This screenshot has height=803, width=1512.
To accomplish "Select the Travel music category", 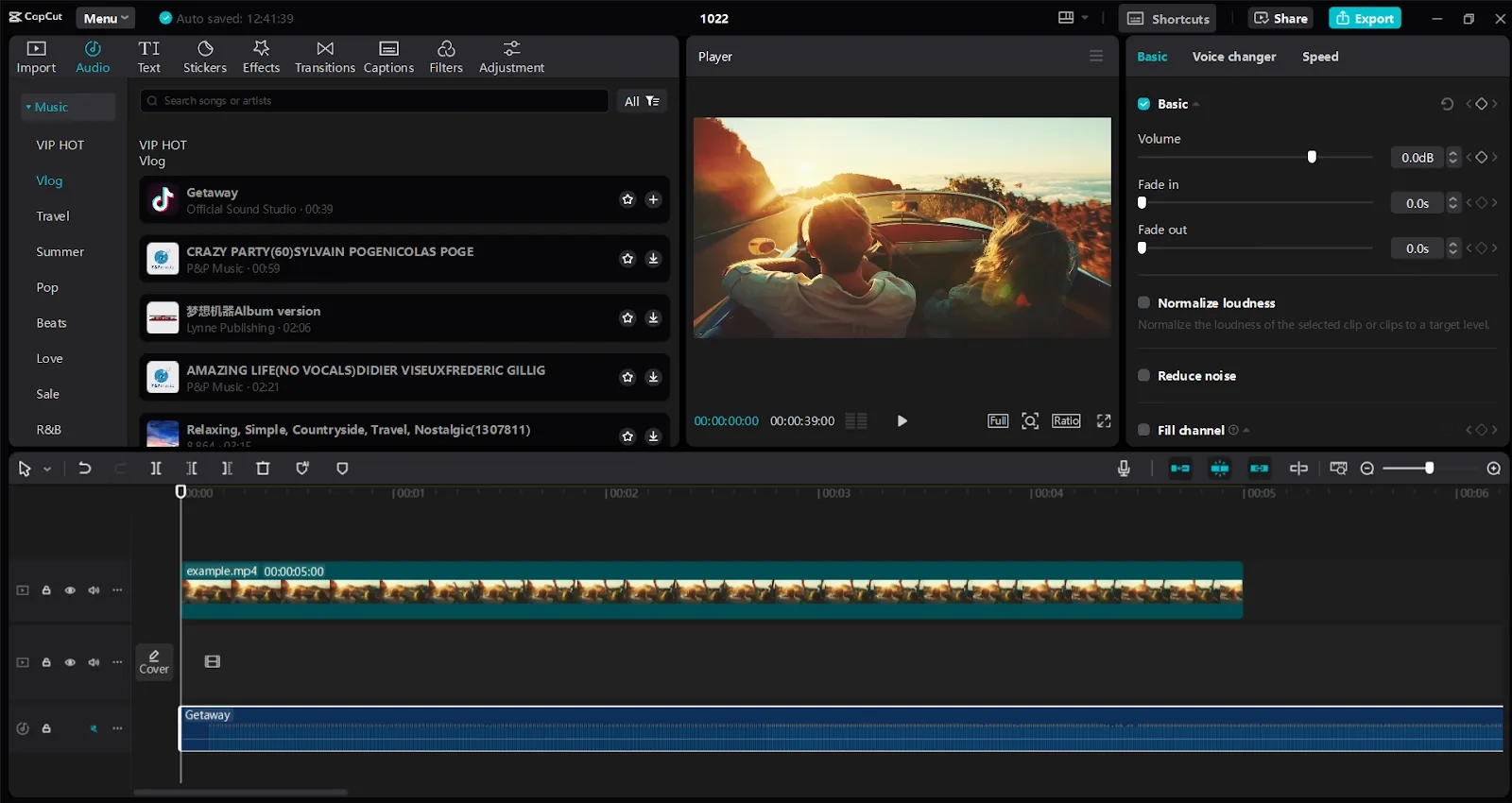I will coord(53,216).
